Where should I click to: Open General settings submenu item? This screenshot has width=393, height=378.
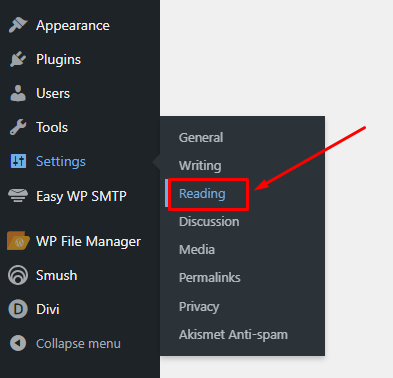pyautogui.click(x=201, y=138)
